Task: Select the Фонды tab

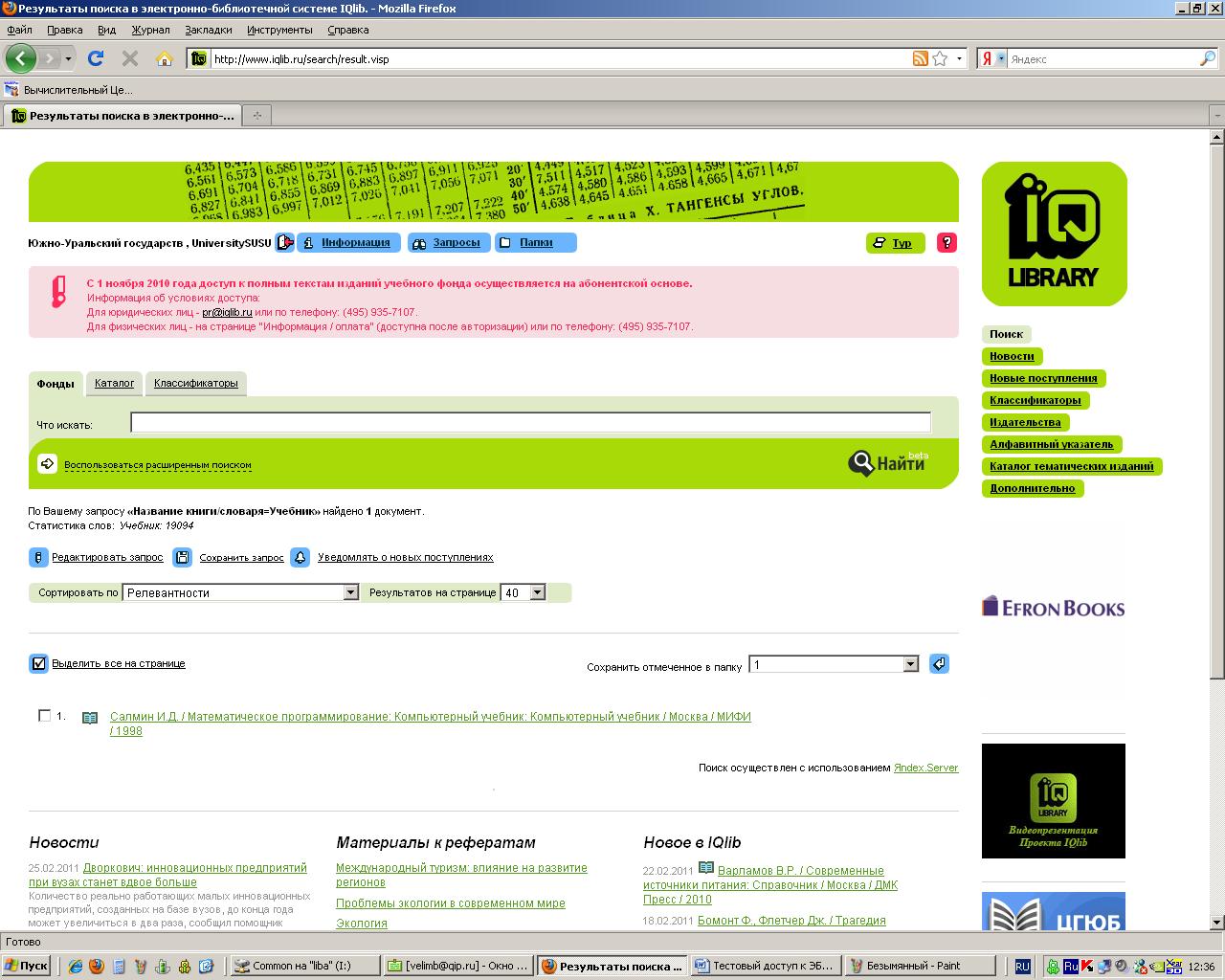Action: click(56, 383)
